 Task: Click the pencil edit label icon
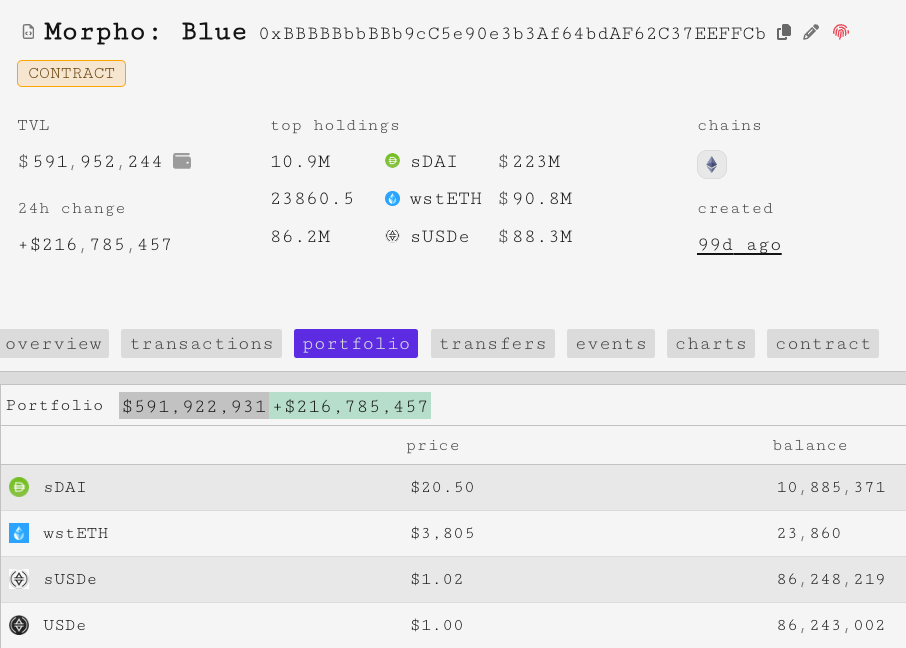(811, 32)
